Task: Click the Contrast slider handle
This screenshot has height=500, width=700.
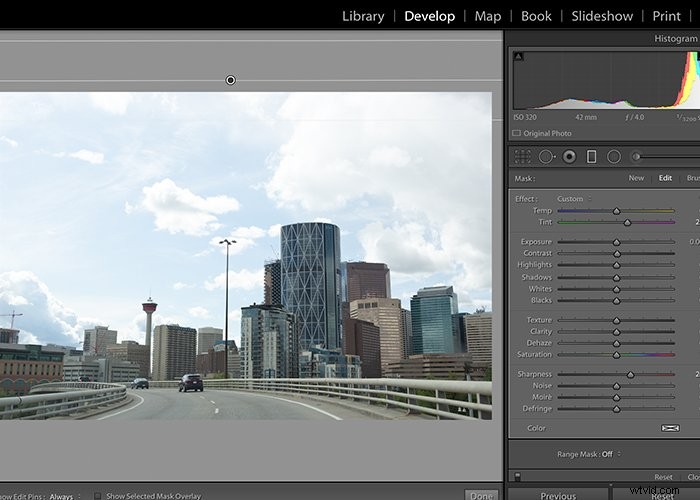Action: click(x=617, y=254)
